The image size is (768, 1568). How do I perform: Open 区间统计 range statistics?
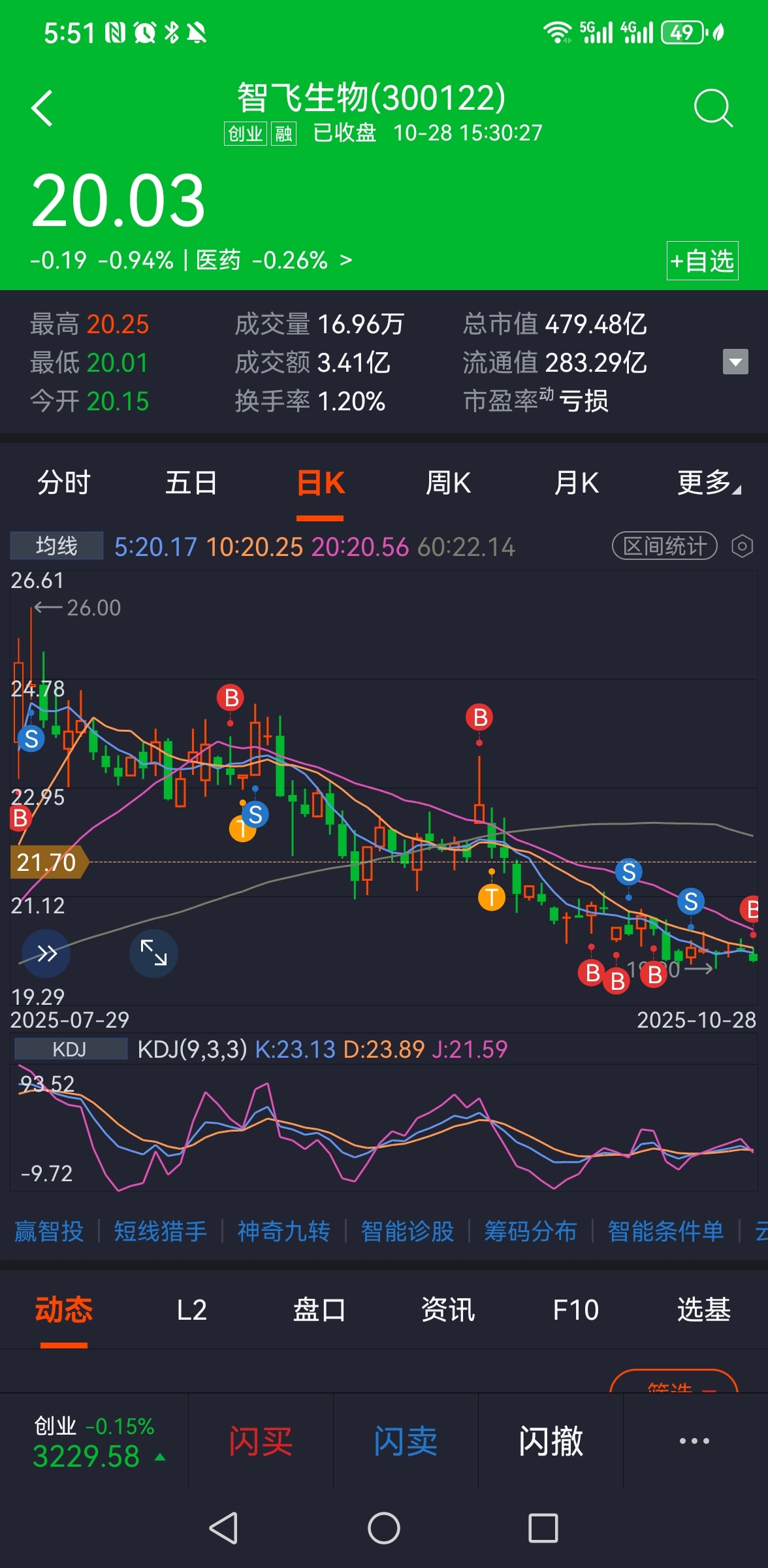(x=665, y=546)
